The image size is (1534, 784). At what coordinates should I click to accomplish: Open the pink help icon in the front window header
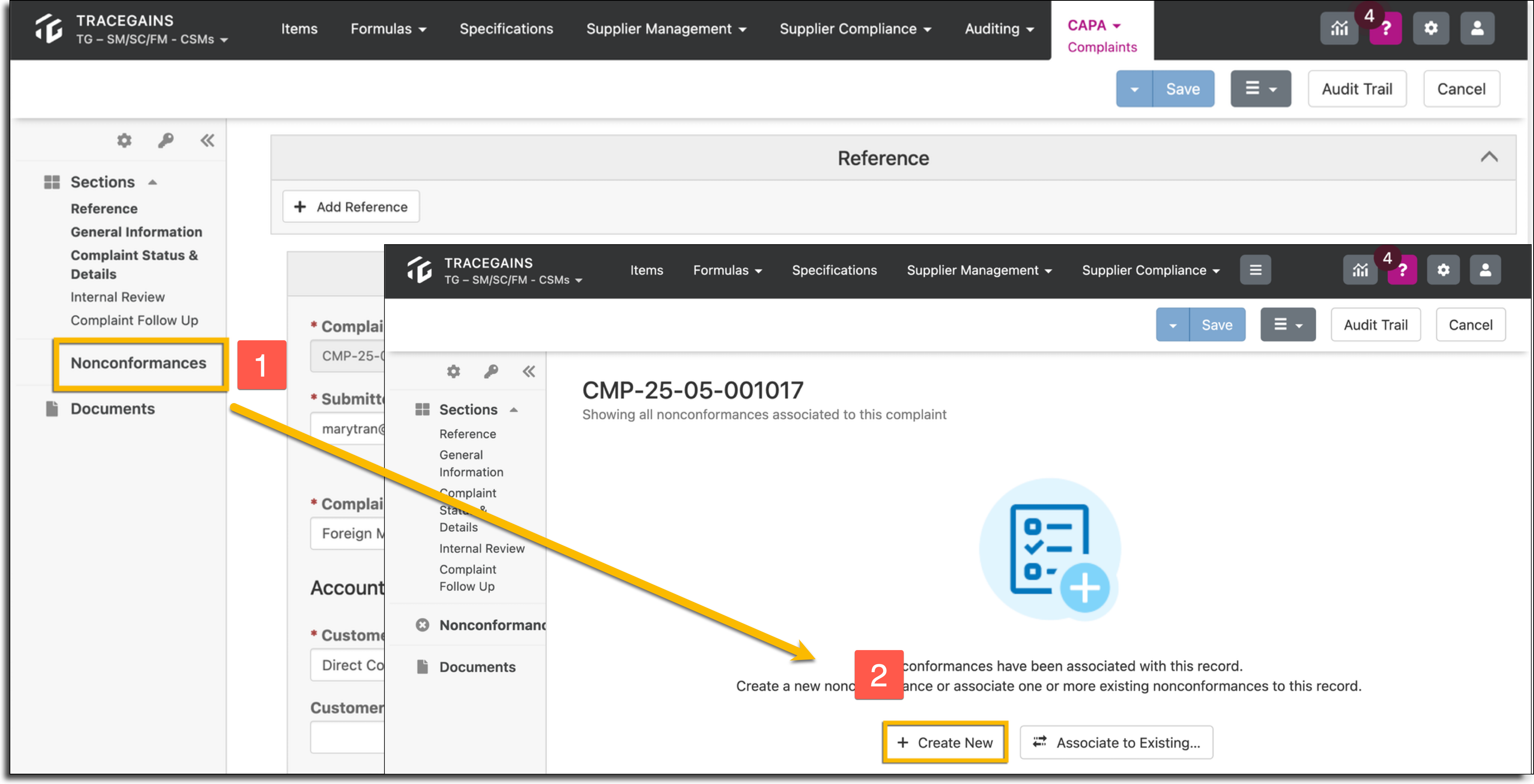pos(1402,270)
